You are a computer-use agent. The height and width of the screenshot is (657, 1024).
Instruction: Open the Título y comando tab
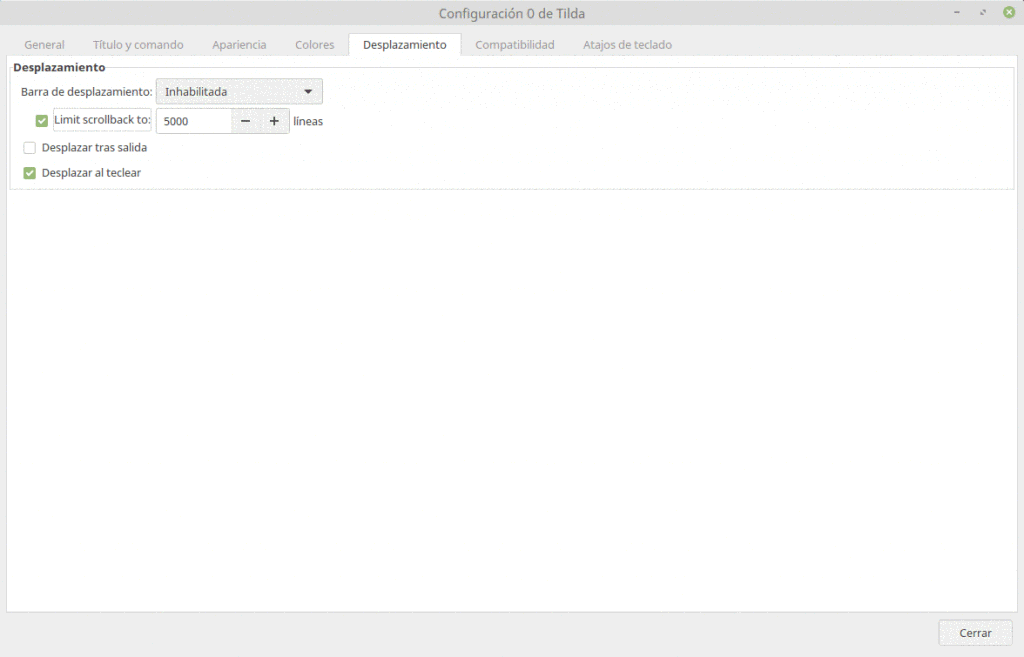point(137,44)
